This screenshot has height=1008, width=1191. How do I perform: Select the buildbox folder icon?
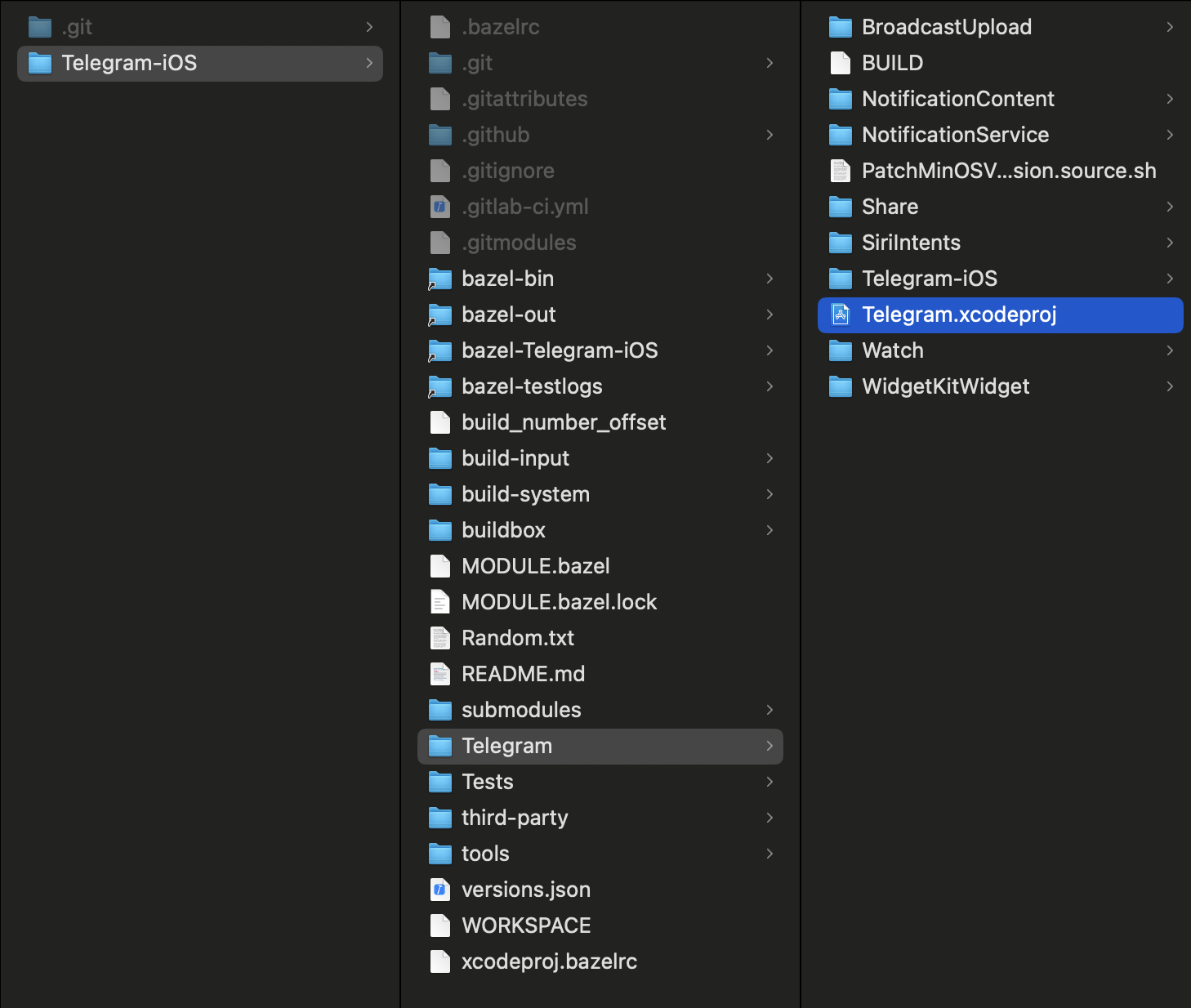(x=440, y=530)
